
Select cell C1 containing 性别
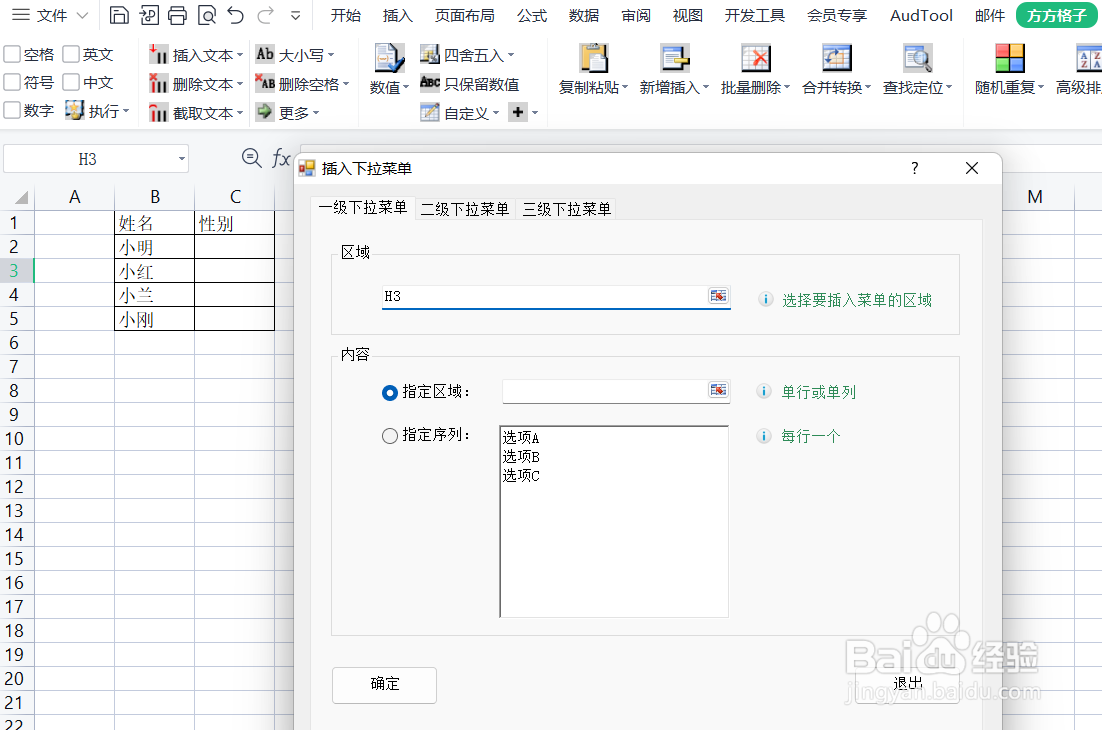click(x=234, y=223)
